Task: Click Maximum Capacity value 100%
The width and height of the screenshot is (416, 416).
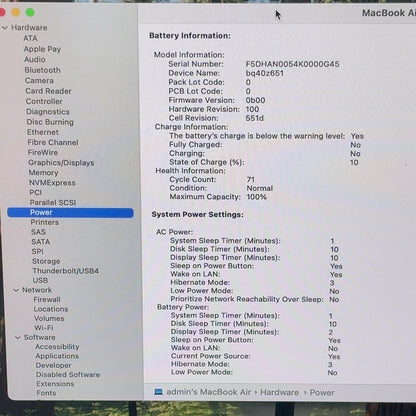Action: [x=256, y=197]
